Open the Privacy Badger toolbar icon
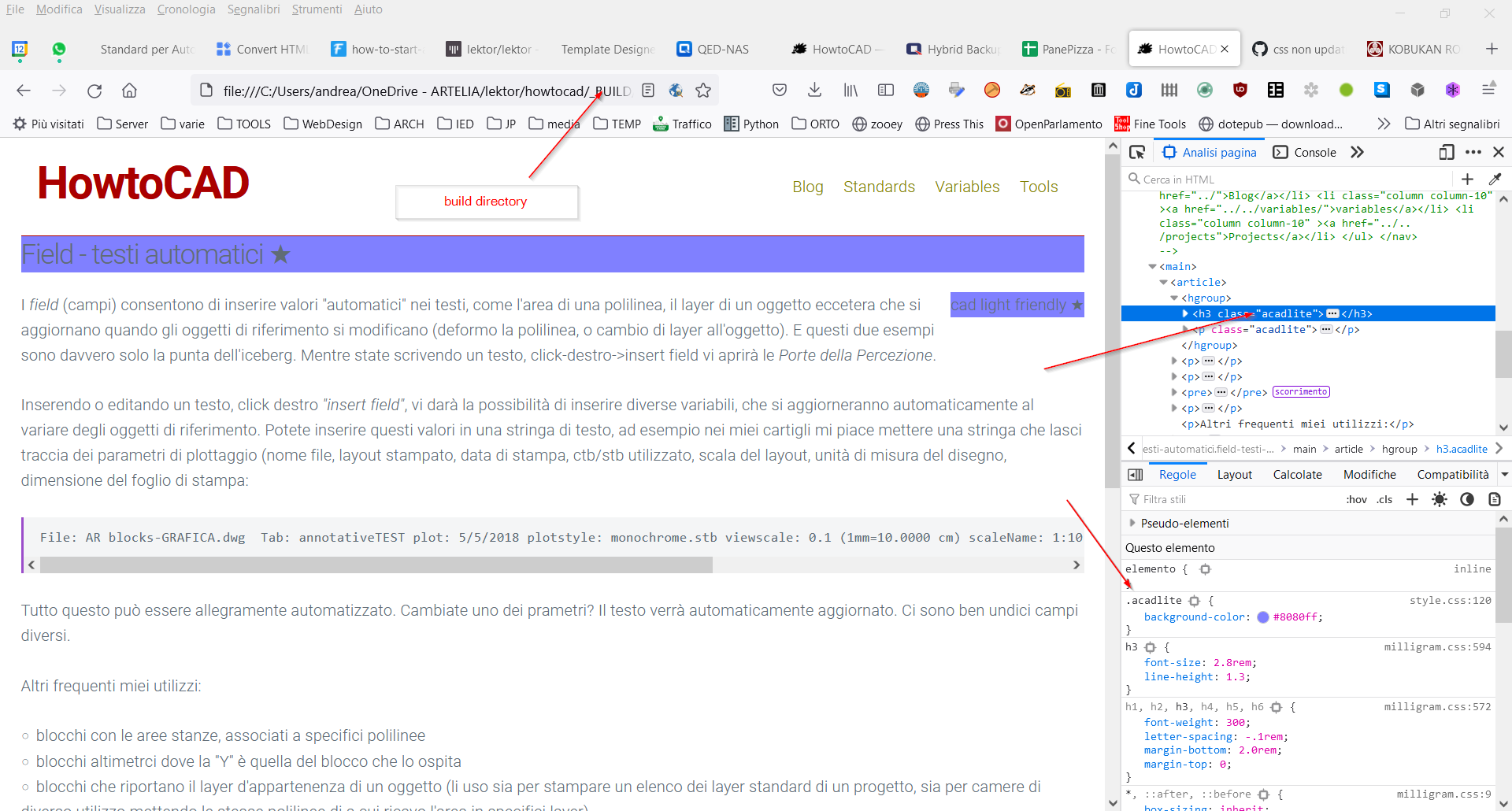The height and width of the screenshot is (811, 1512). click(1027, 90)
